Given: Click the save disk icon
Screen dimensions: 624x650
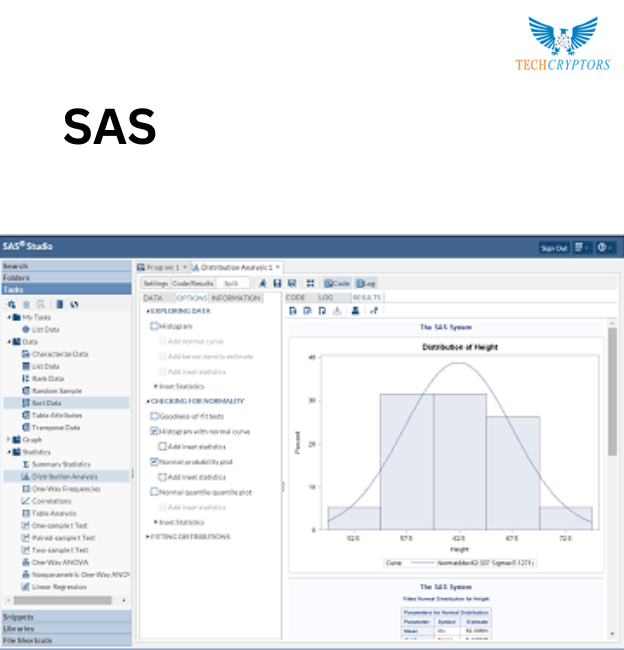Looking at the screenshot, I should coord(277,283).
